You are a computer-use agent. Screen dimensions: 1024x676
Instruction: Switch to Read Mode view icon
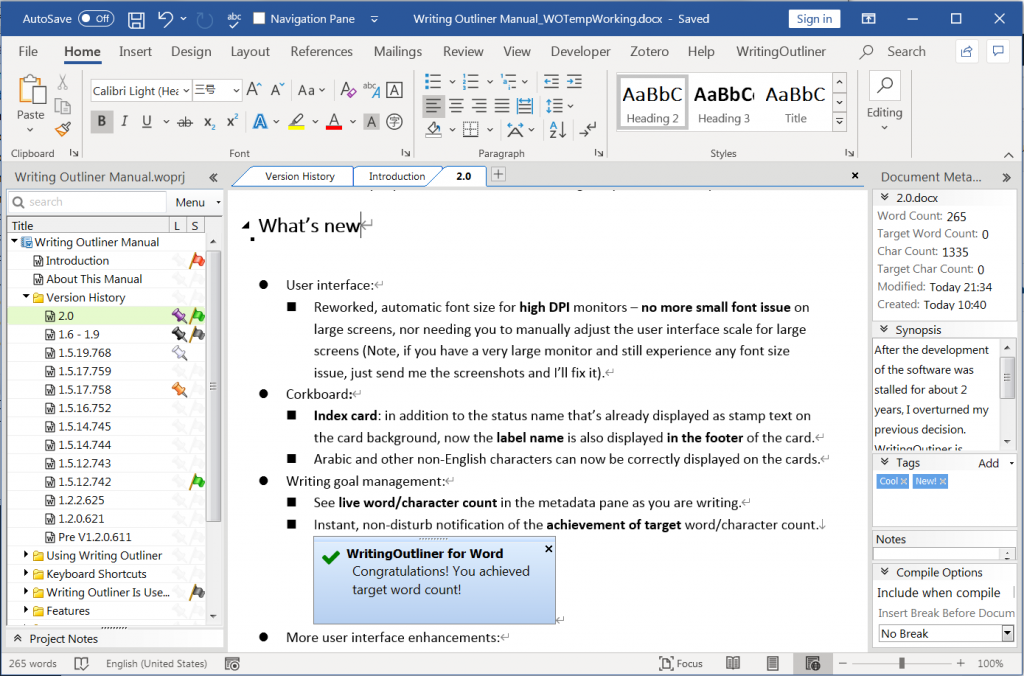pos(733,664)
